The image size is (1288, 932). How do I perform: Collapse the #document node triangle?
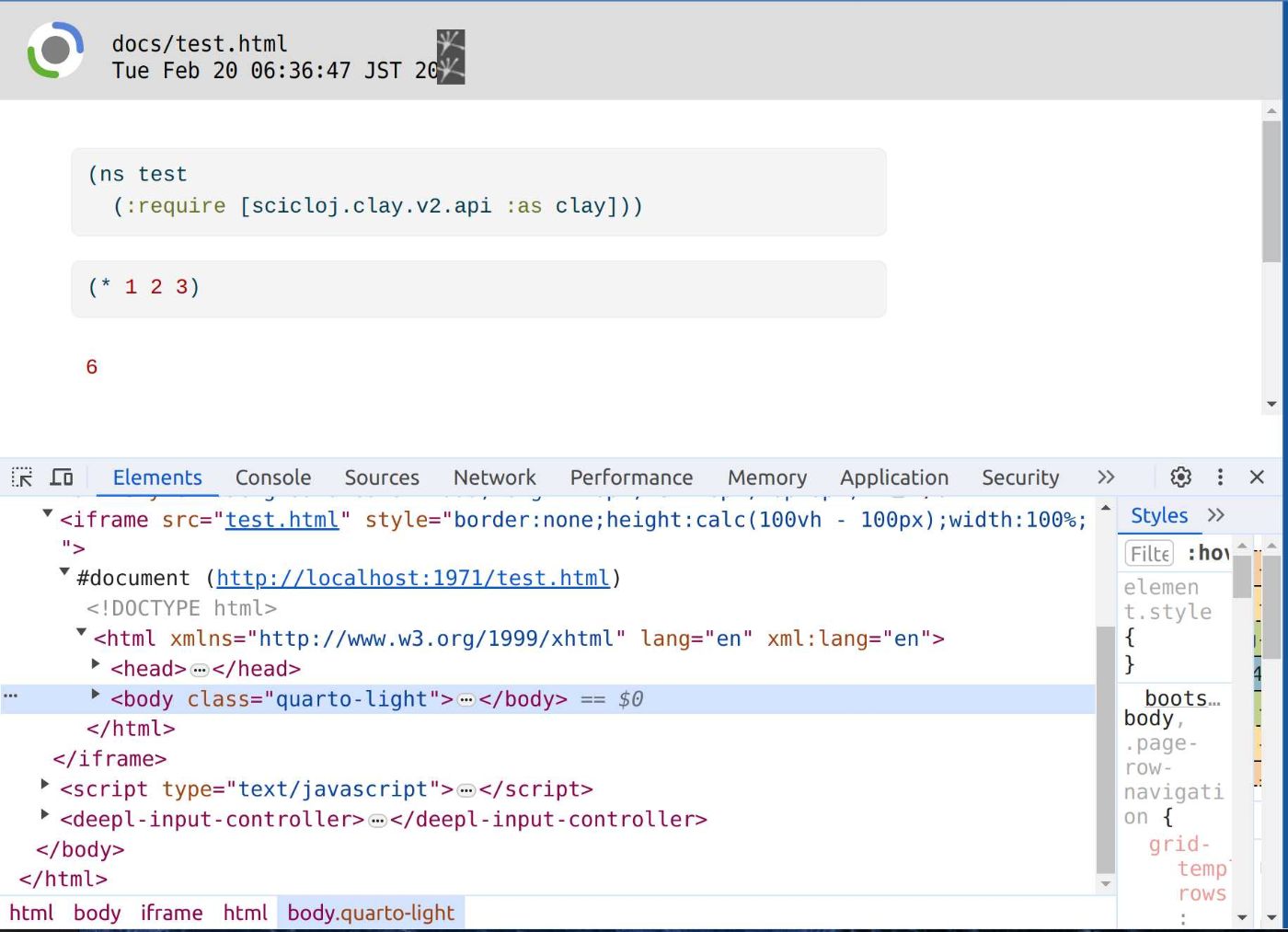click(x=64, y=571)
